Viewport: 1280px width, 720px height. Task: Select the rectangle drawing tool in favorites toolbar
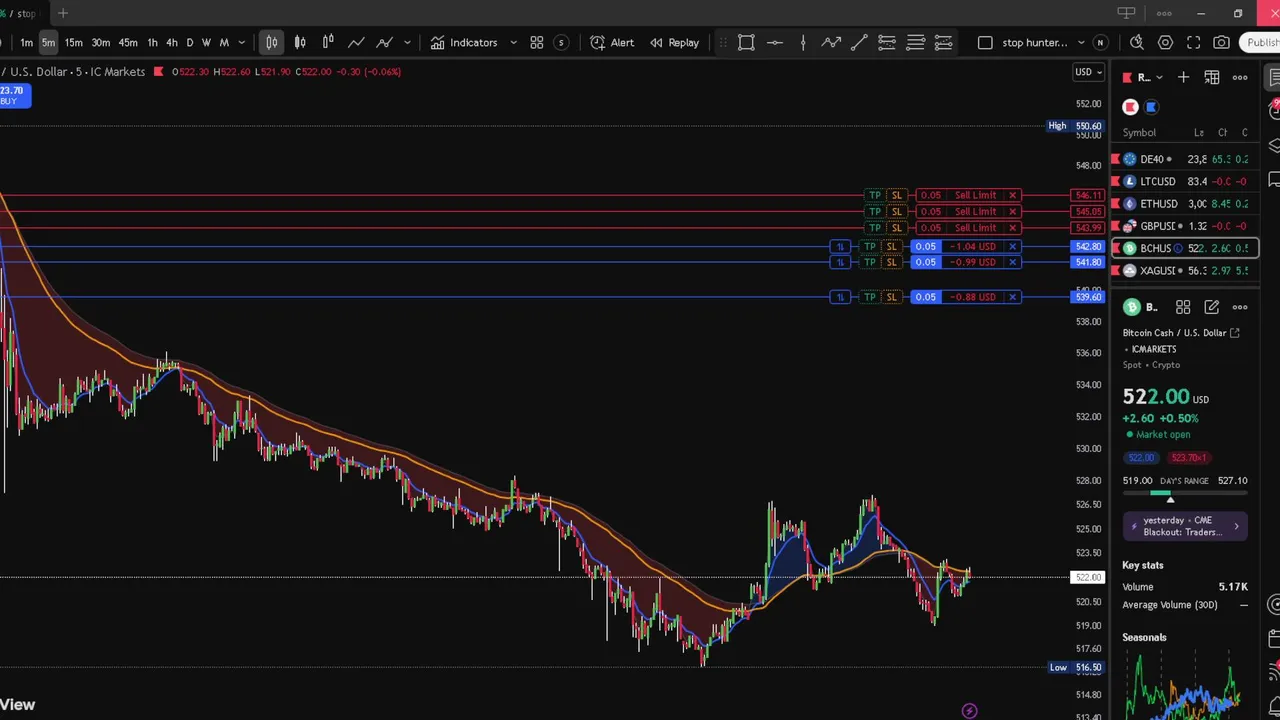746,42
